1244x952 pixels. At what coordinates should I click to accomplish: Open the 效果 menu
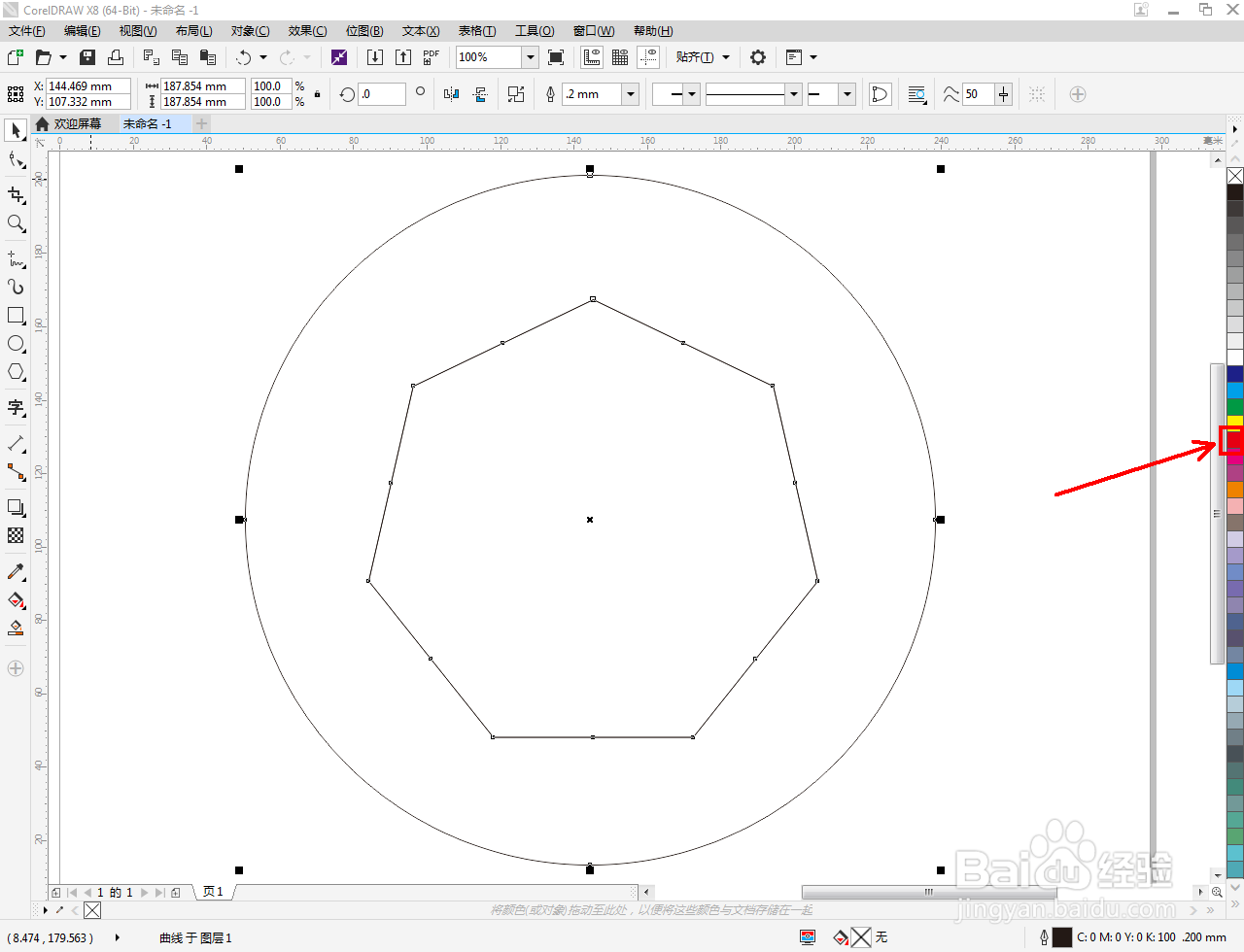(x=307, y=31)
